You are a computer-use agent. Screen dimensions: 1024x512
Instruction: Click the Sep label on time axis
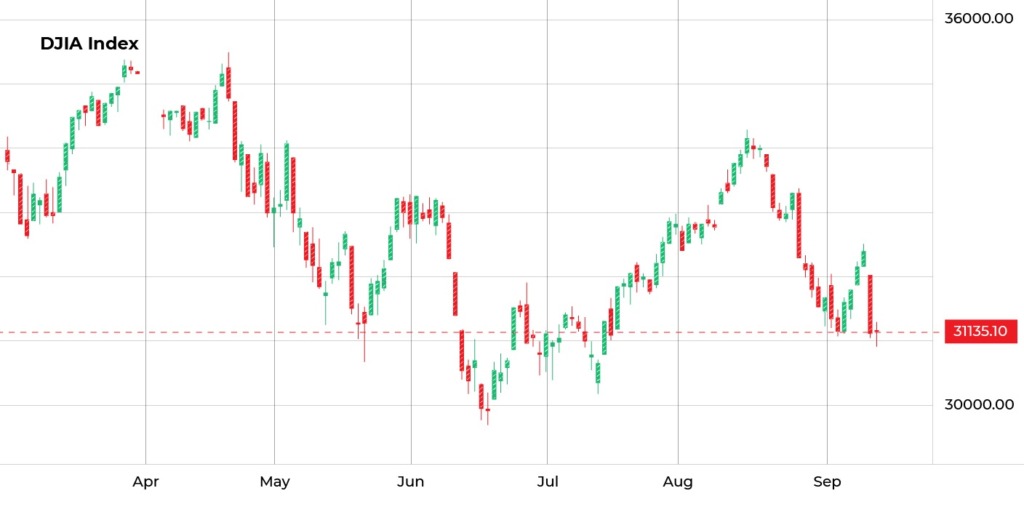point(827,482)
